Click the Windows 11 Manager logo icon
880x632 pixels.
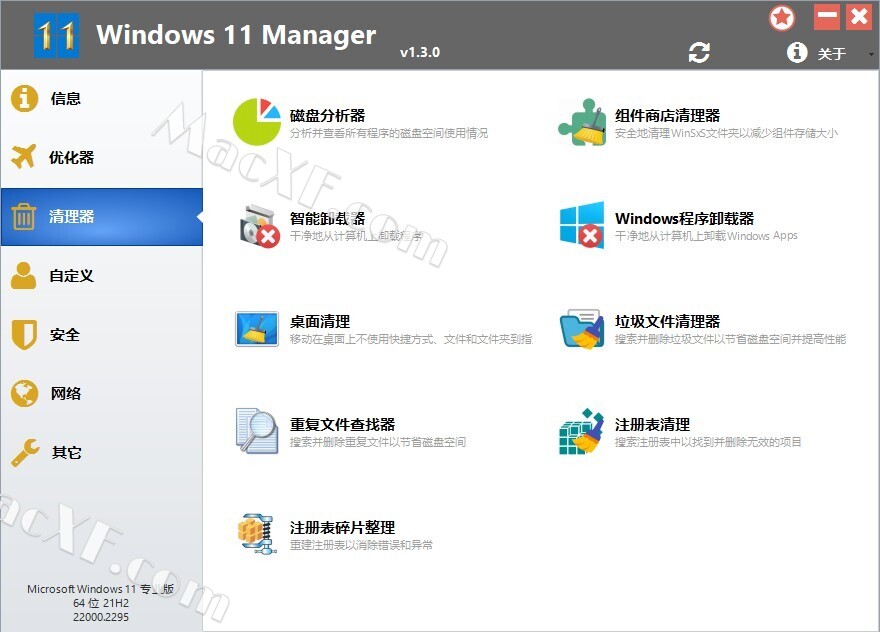click(56, 35)
